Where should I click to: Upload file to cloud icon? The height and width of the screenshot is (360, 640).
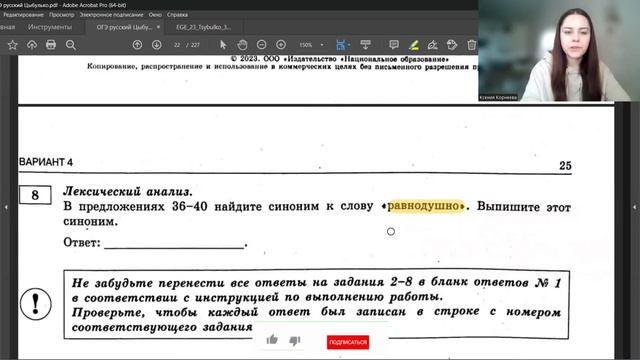click(x=32, y=45)
